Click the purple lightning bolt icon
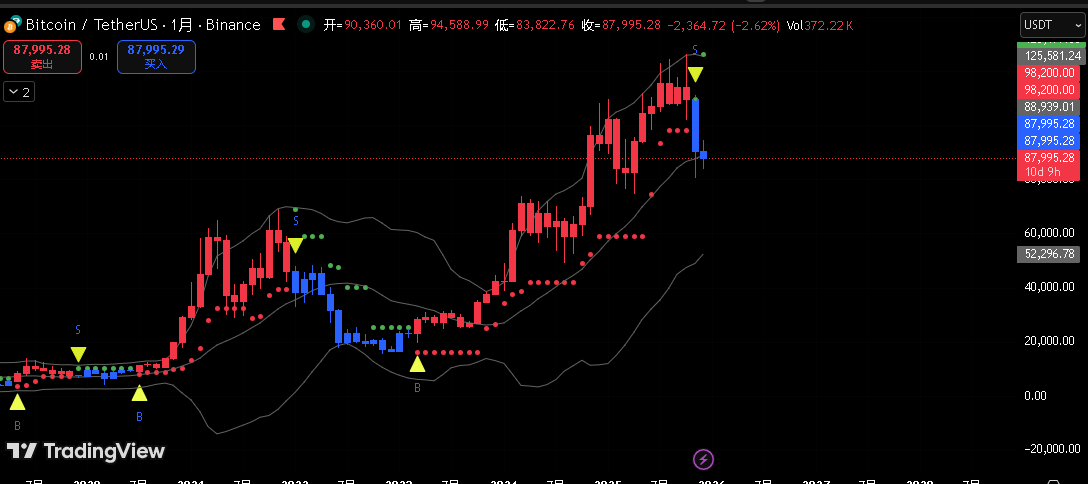1088x484 pixels. (x=704, y=458)
